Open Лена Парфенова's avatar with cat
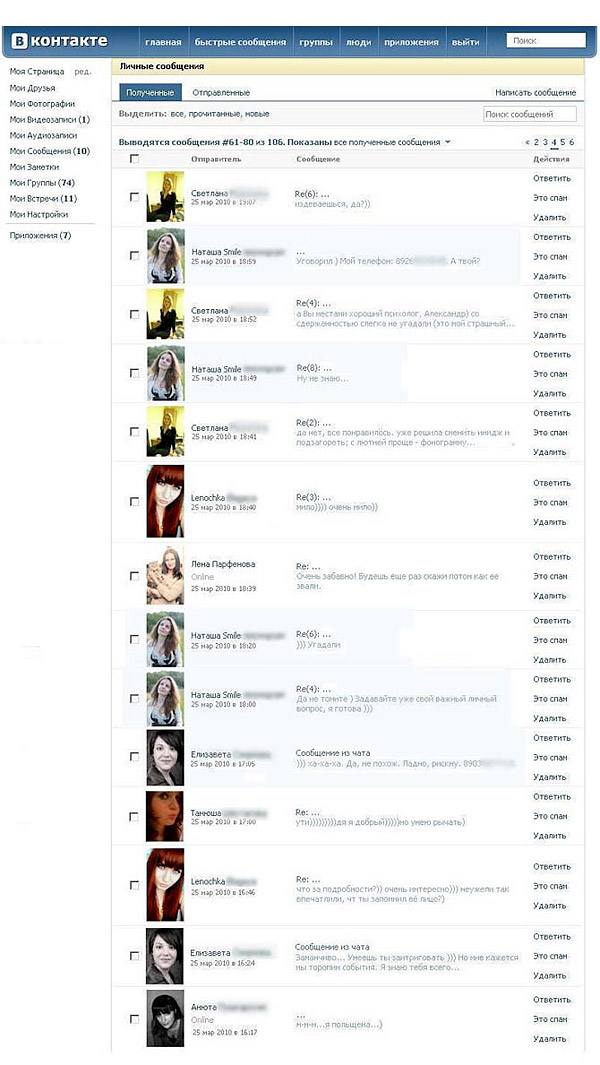The width and height of the screenshot is (600, 1065). point(165,575)
